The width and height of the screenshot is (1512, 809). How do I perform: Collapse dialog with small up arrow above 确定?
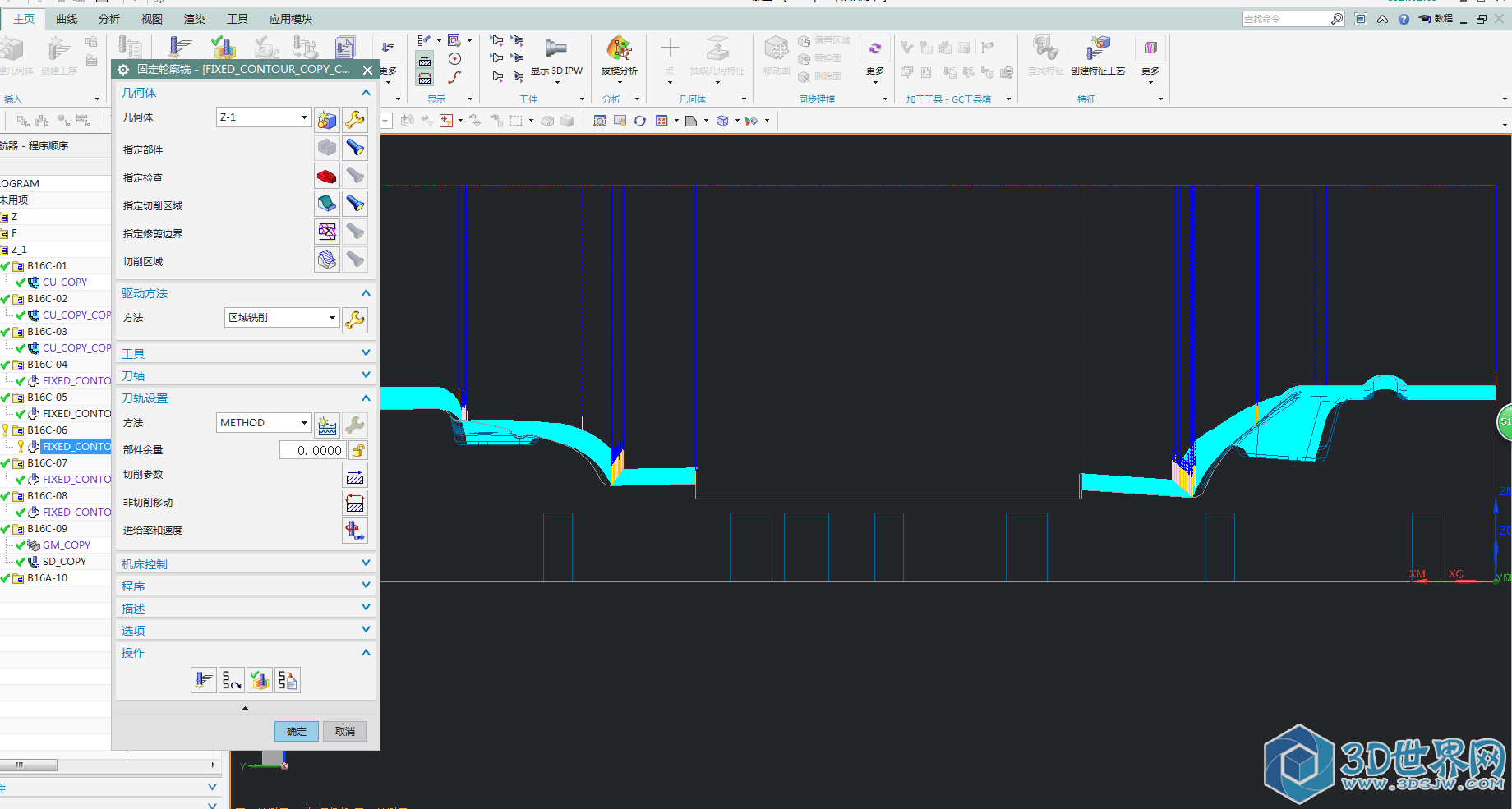tap(245, 708)
